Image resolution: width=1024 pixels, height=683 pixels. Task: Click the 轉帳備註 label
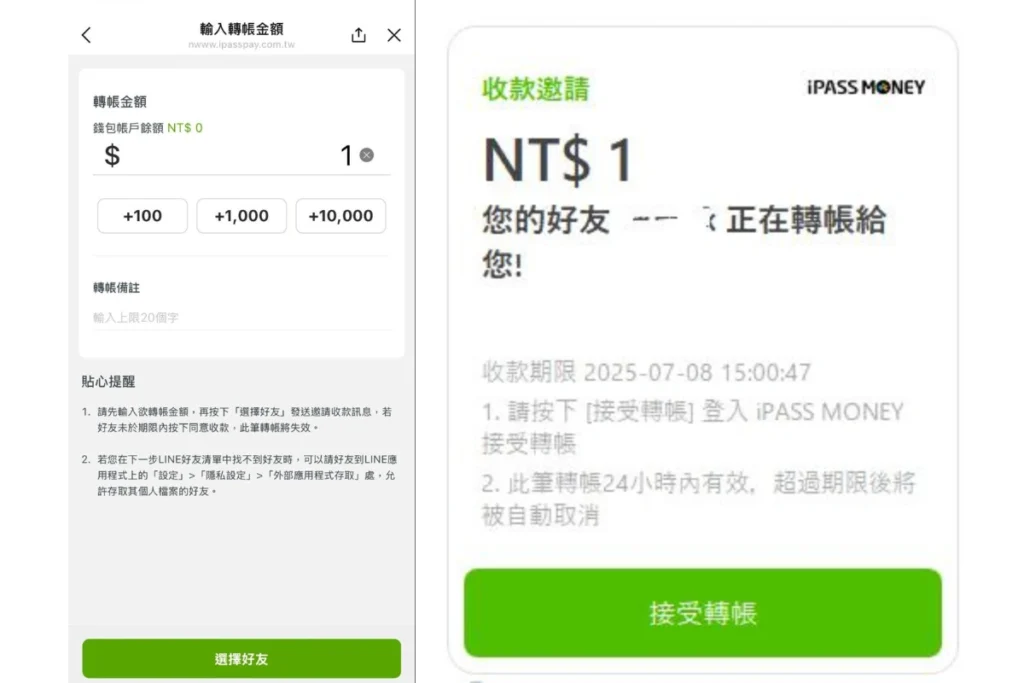point(116,287)
